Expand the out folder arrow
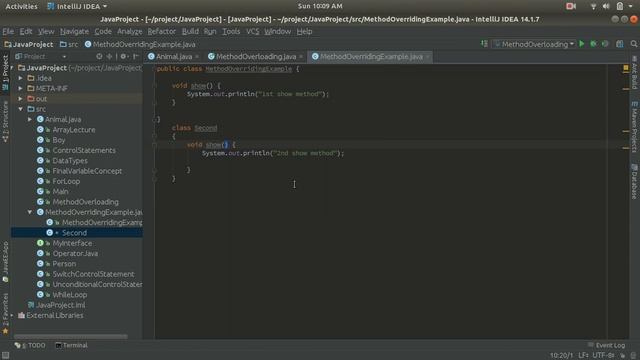The height and width of the screenshot is (360, 640). tap(20, 99)
